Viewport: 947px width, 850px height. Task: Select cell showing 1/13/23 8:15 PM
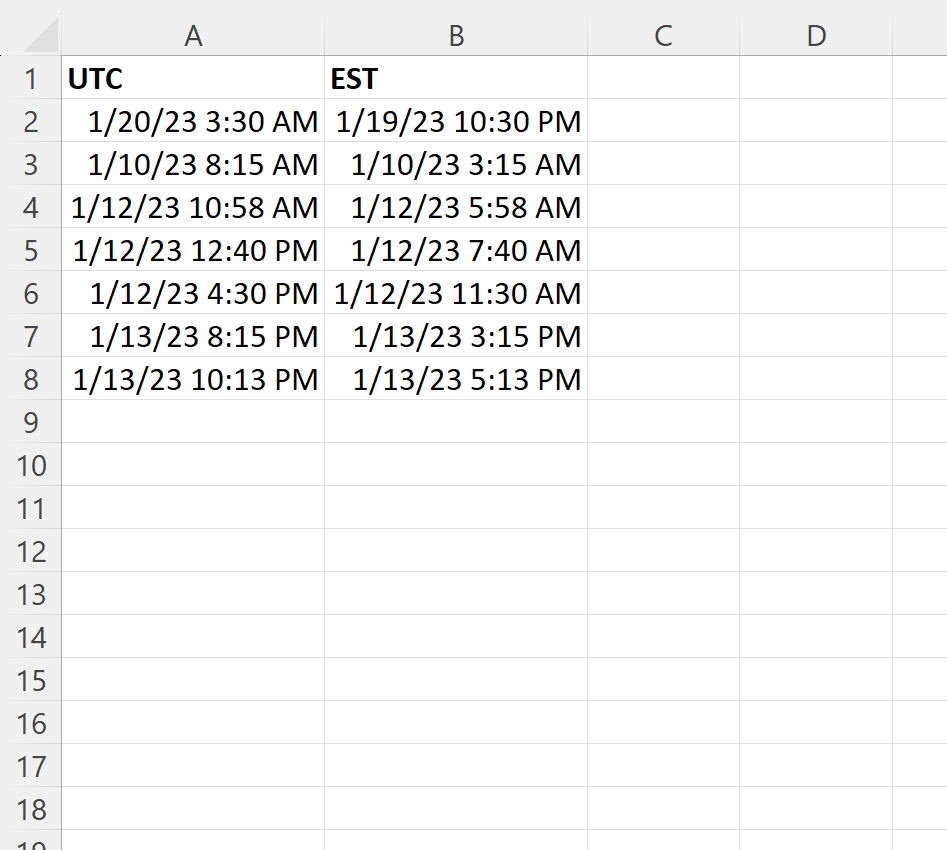(x=193, y=336)
